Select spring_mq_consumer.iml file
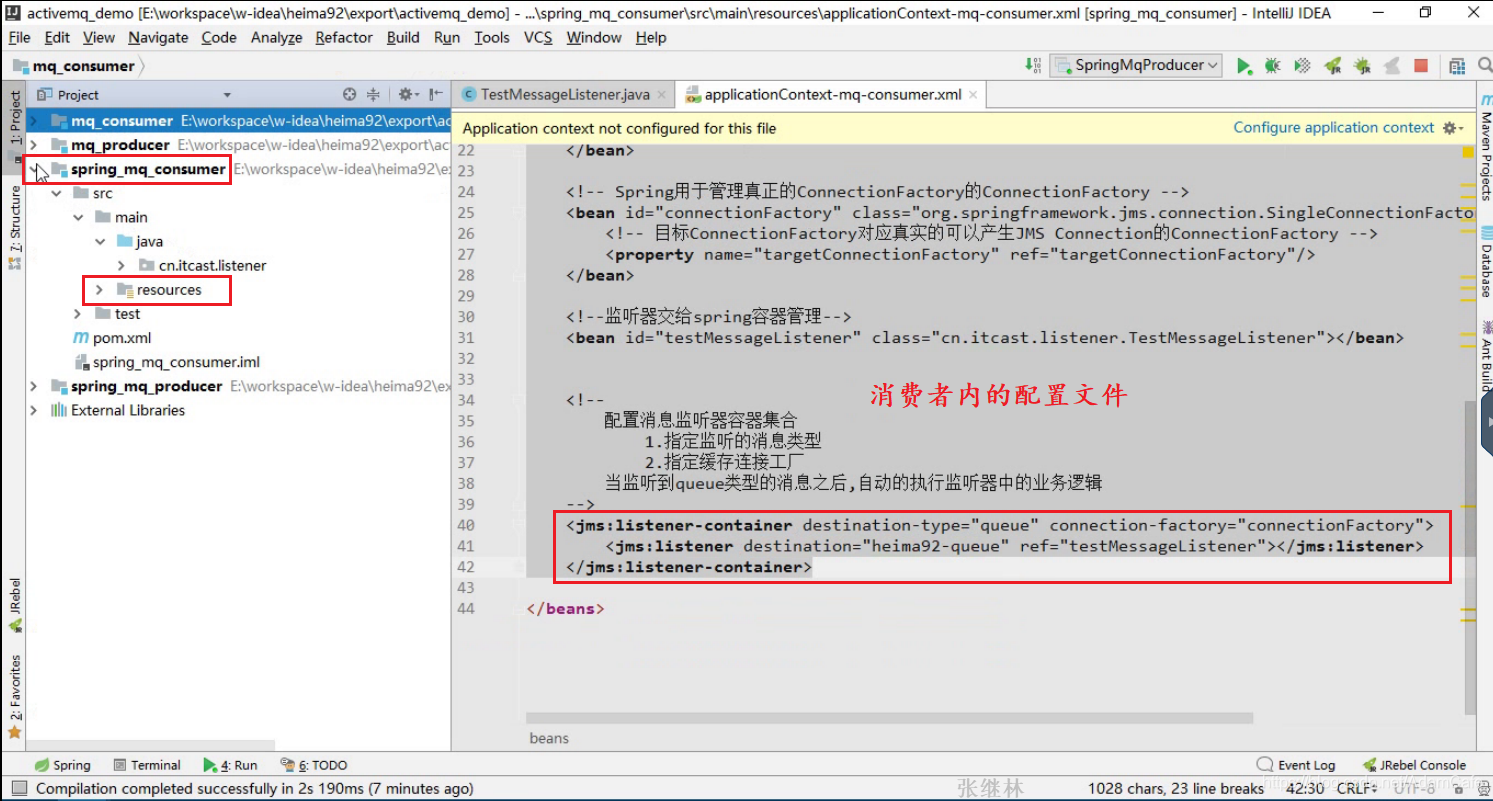The width and height of the screenshot is (1493, 801). click(x=176, y=362)
